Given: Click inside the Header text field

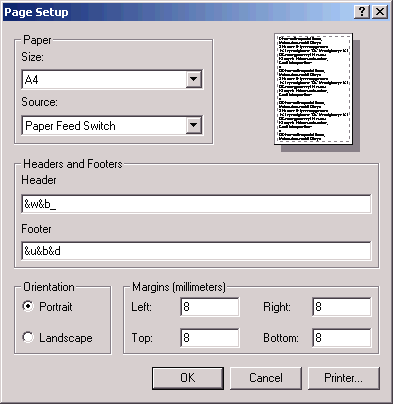Looking at the screenshot, I should [x=196, y=204].
